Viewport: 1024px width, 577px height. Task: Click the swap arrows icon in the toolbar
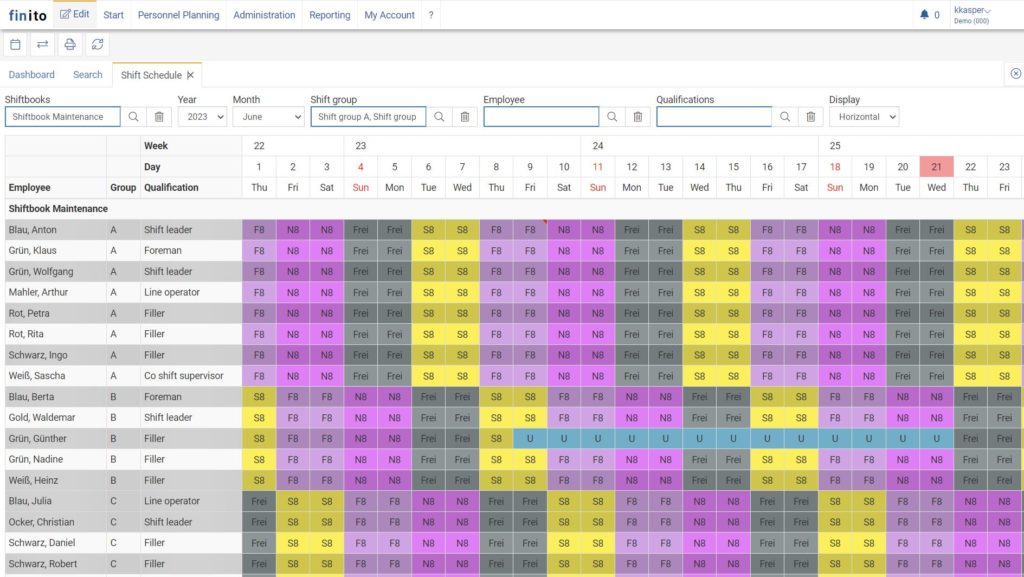(41, 44)
